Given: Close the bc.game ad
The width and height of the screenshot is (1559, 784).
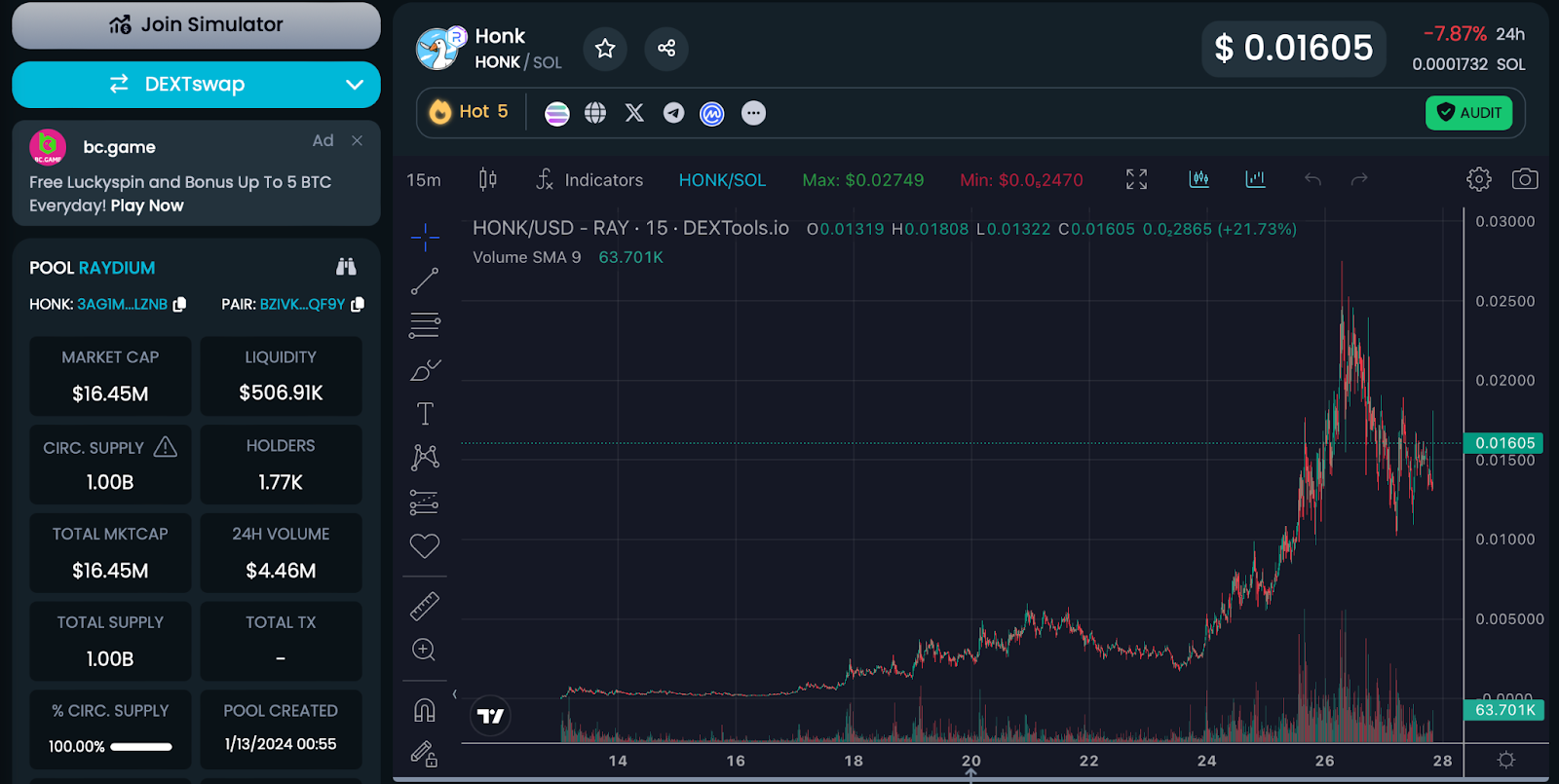Looking at the screenshot, I should pyautogui.click(x=358, y=140).
